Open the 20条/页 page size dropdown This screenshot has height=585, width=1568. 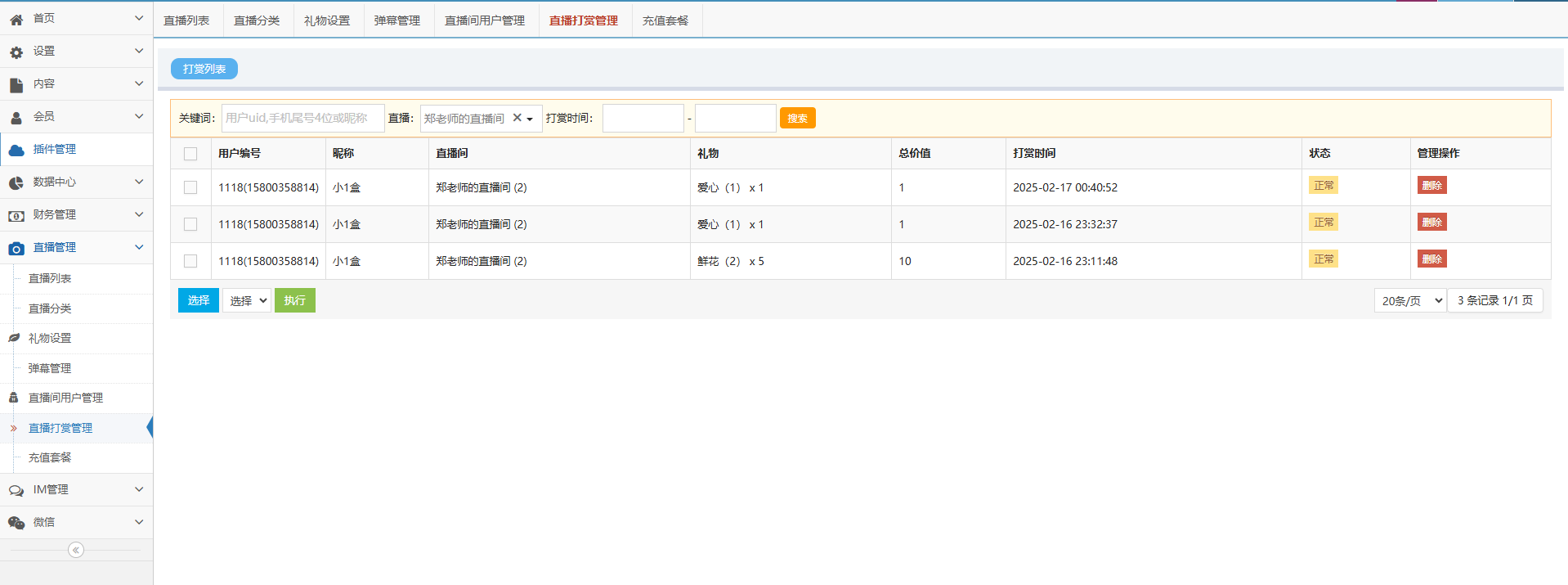pos(1410,300)
